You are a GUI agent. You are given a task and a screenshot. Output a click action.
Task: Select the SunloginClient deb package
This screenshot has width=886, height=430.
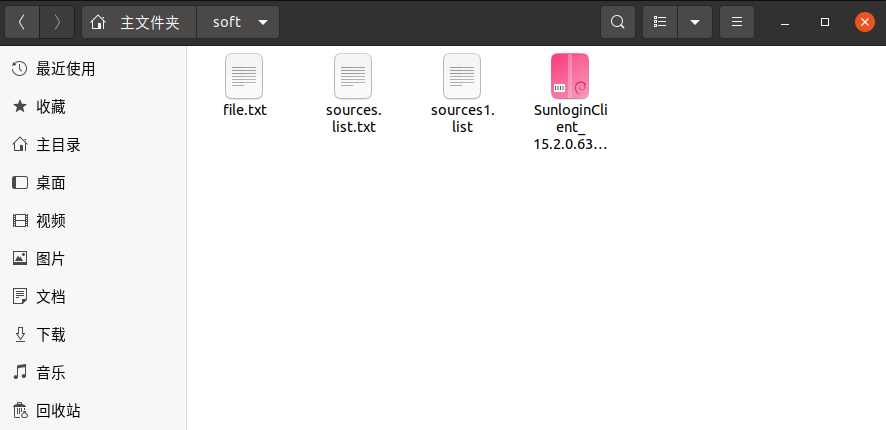[570, 102]
